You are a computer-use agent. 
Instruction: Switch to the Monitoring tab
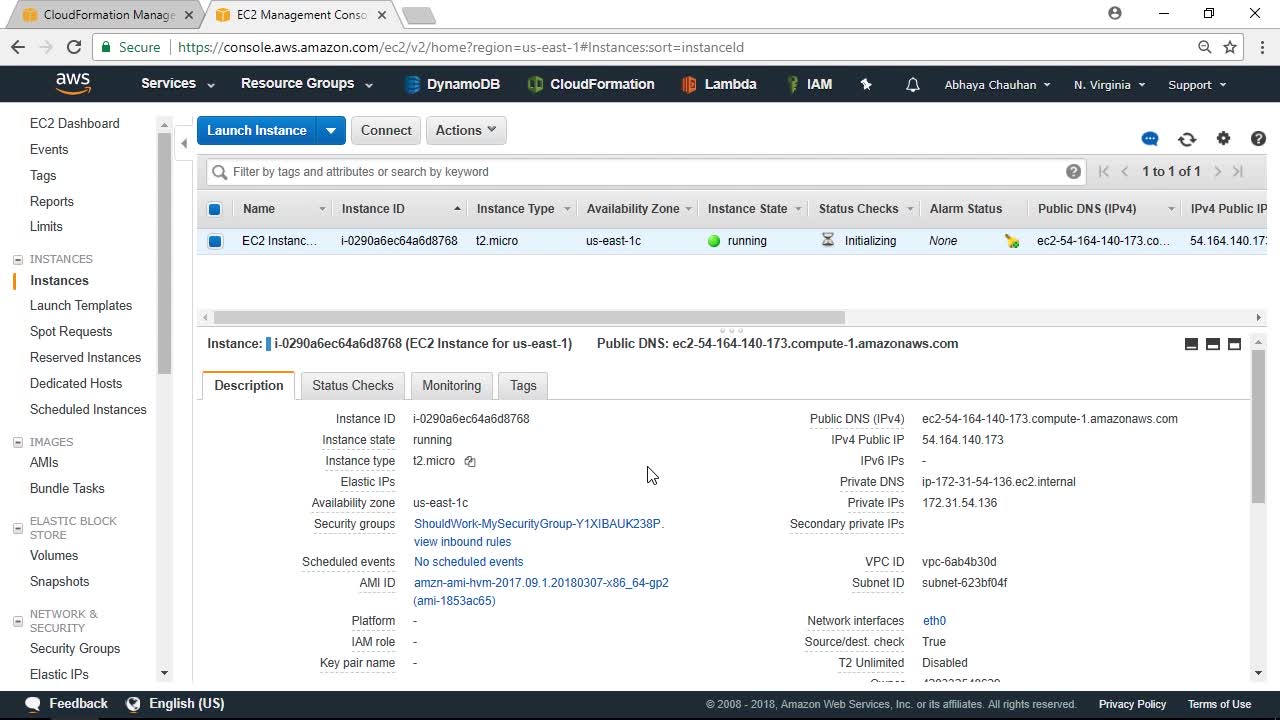[451, 386]
